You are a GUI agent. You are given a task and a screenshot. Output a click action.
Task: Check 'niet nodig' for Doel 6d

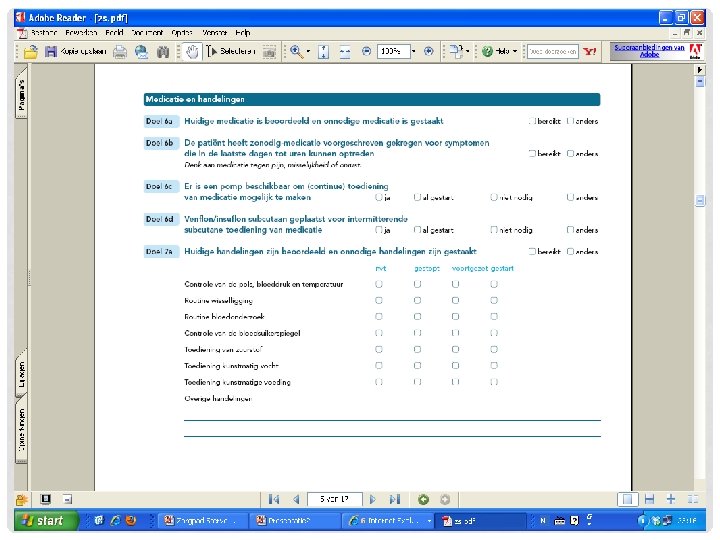click(x=494, y=230)
